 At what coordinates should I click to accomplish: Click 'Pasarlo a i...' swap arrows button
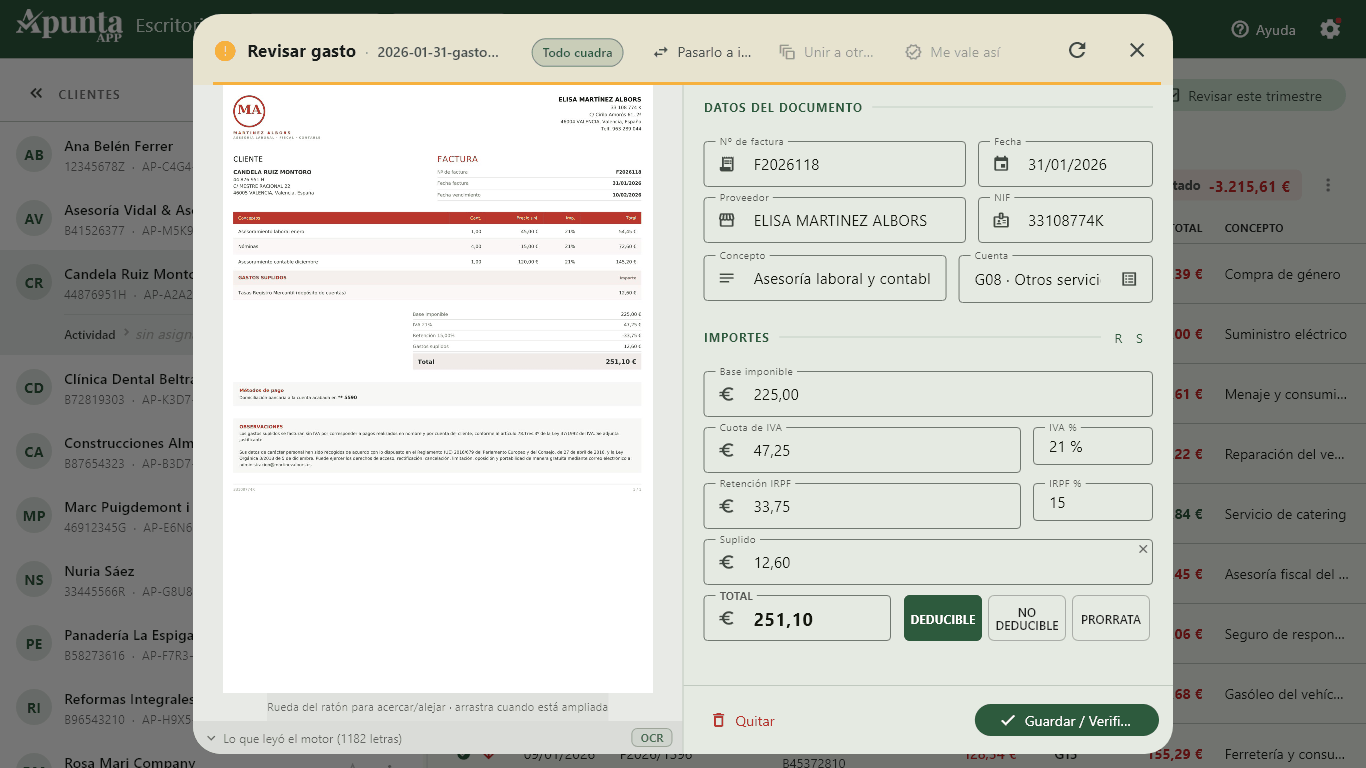pyautogui.click(x=702, y=52)
